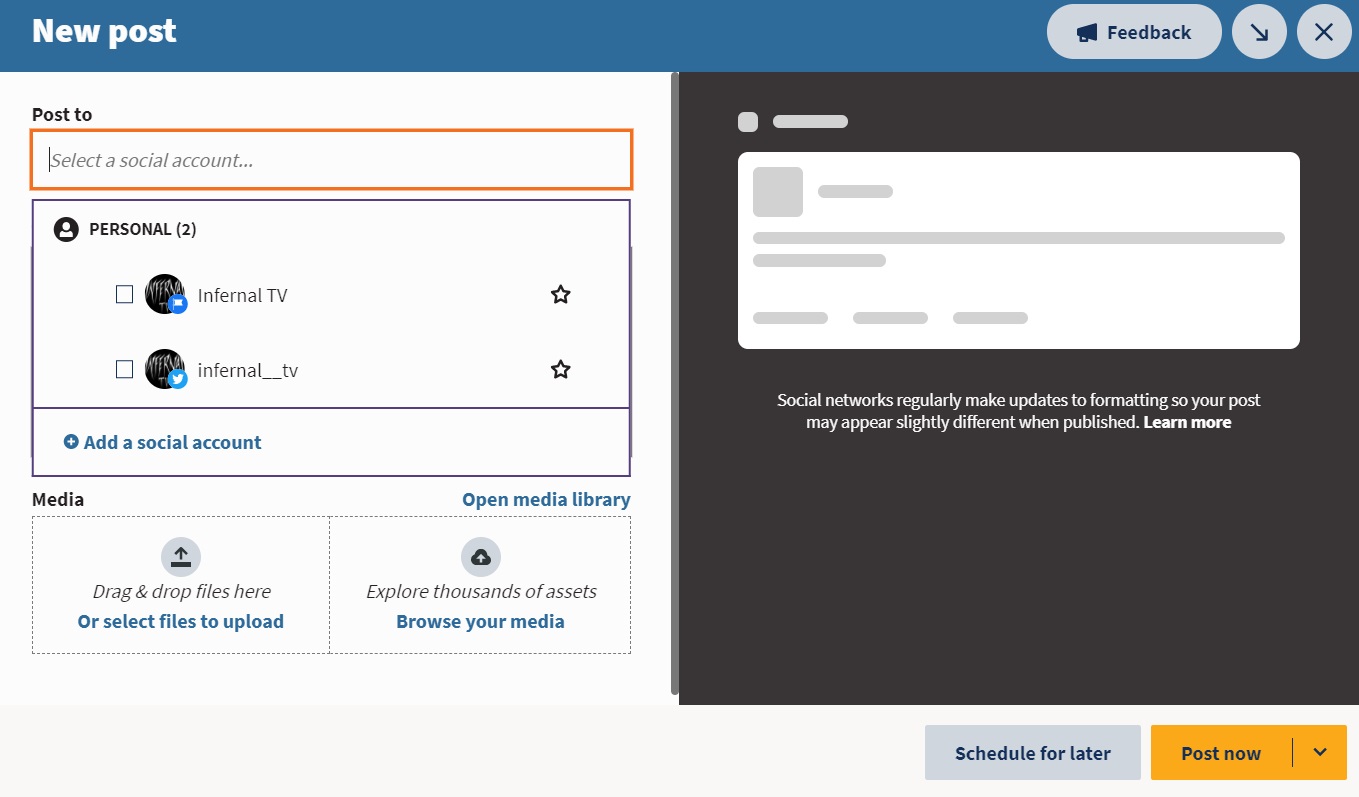This screenshot has width=1359, height=797.
Task: Click the Infernal TV account name
Action: click(x=243, y=295)
